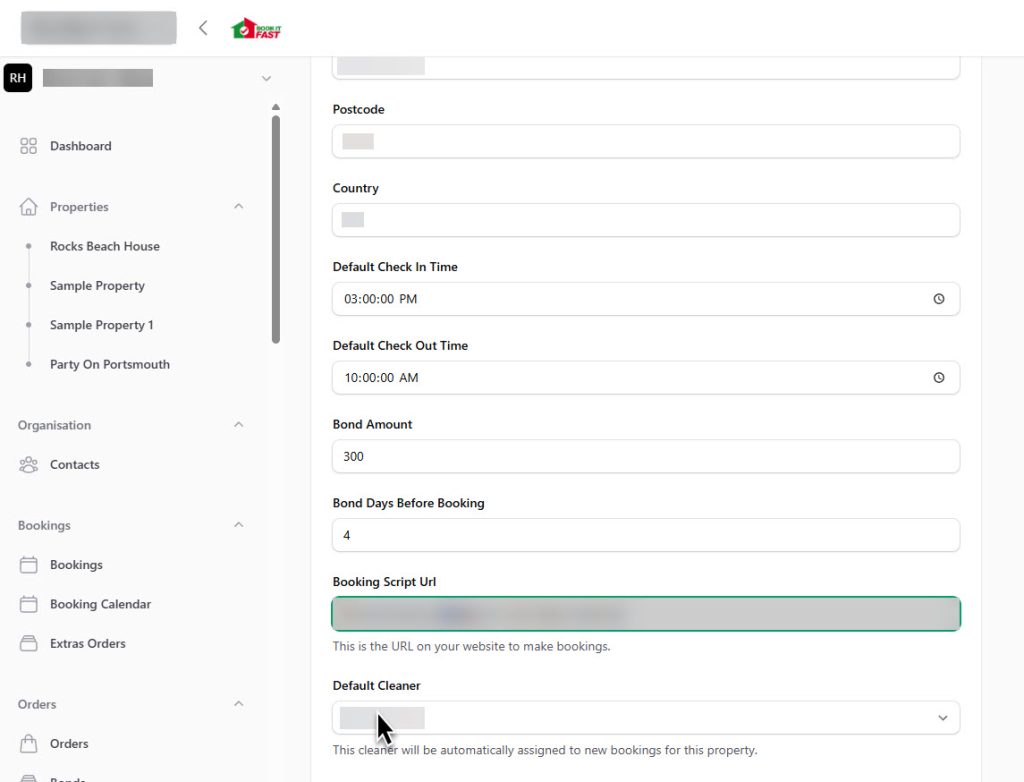Open the Dashboard via its grid icon

pyautogui.click(x=28, y=145)
